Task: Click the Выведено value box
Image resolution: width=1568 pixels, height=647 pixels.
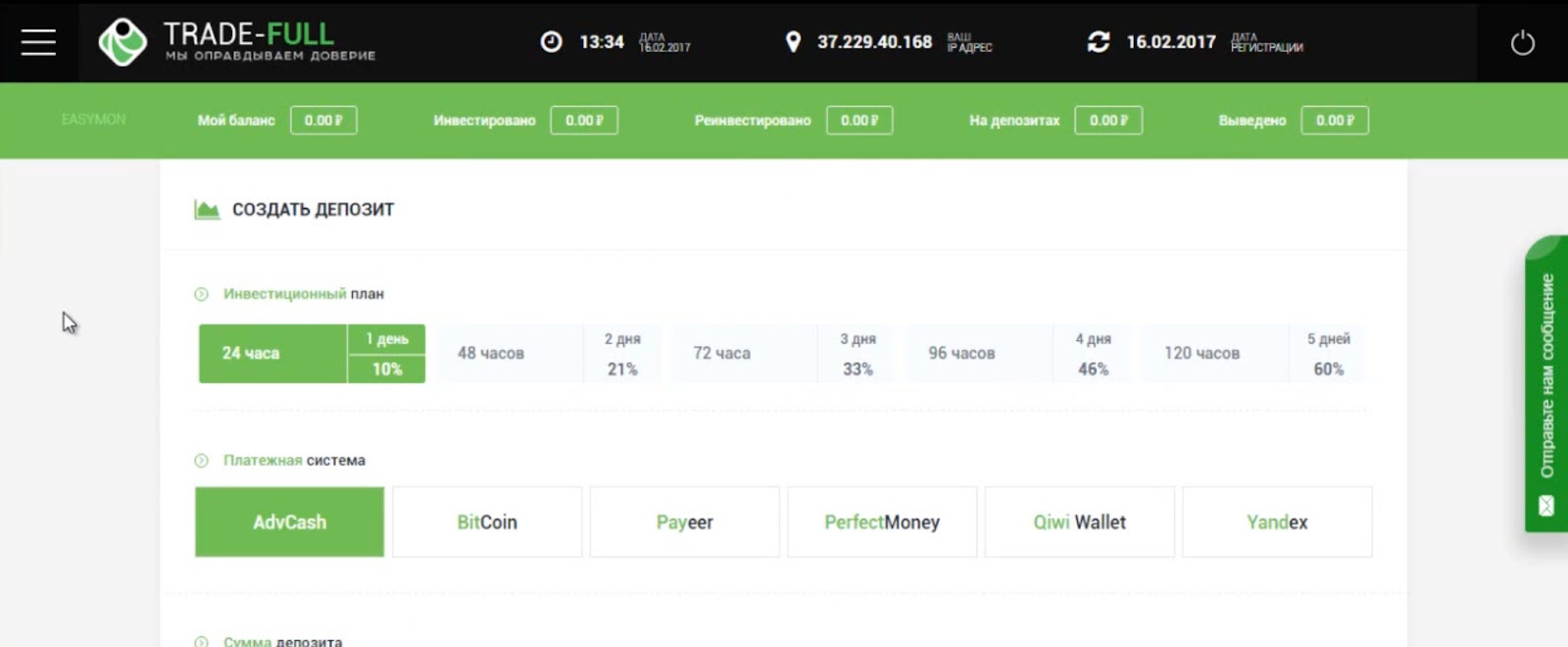Action: point(1335,121)
